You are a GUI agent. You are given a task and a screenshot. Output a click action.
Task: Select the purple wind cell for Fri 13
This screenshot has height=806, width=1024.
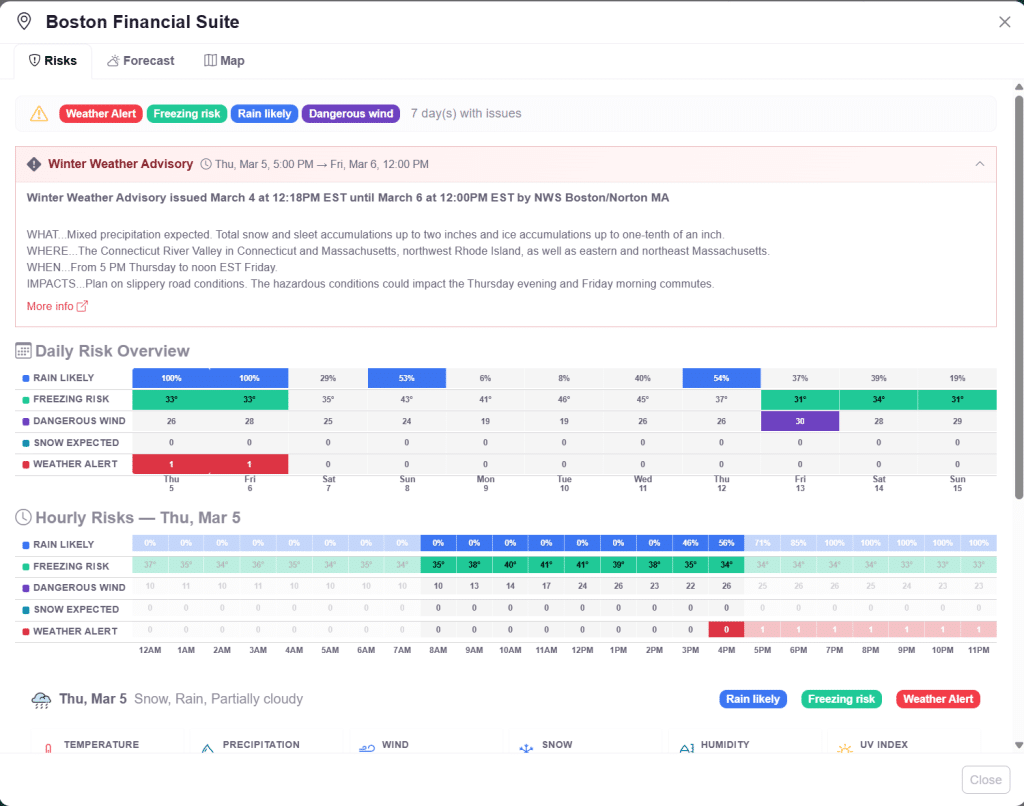(799, 421)
